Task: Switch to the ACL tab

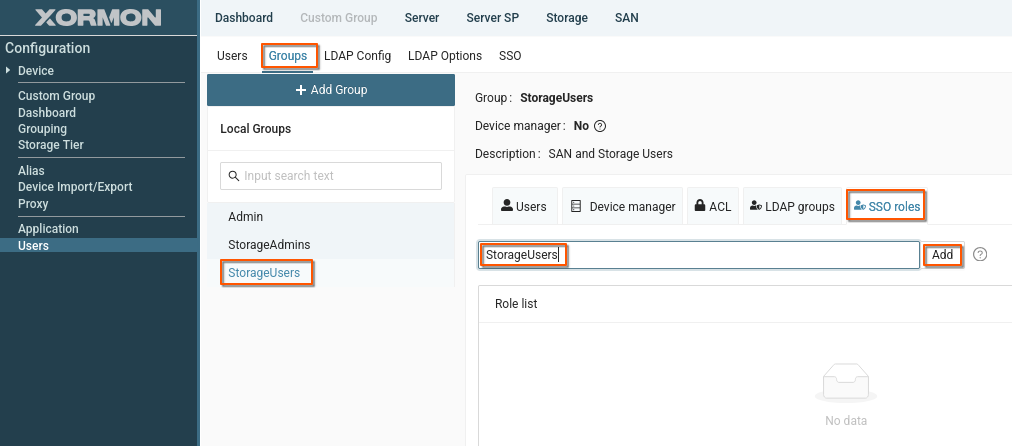Action: click(x=713, y=207)
